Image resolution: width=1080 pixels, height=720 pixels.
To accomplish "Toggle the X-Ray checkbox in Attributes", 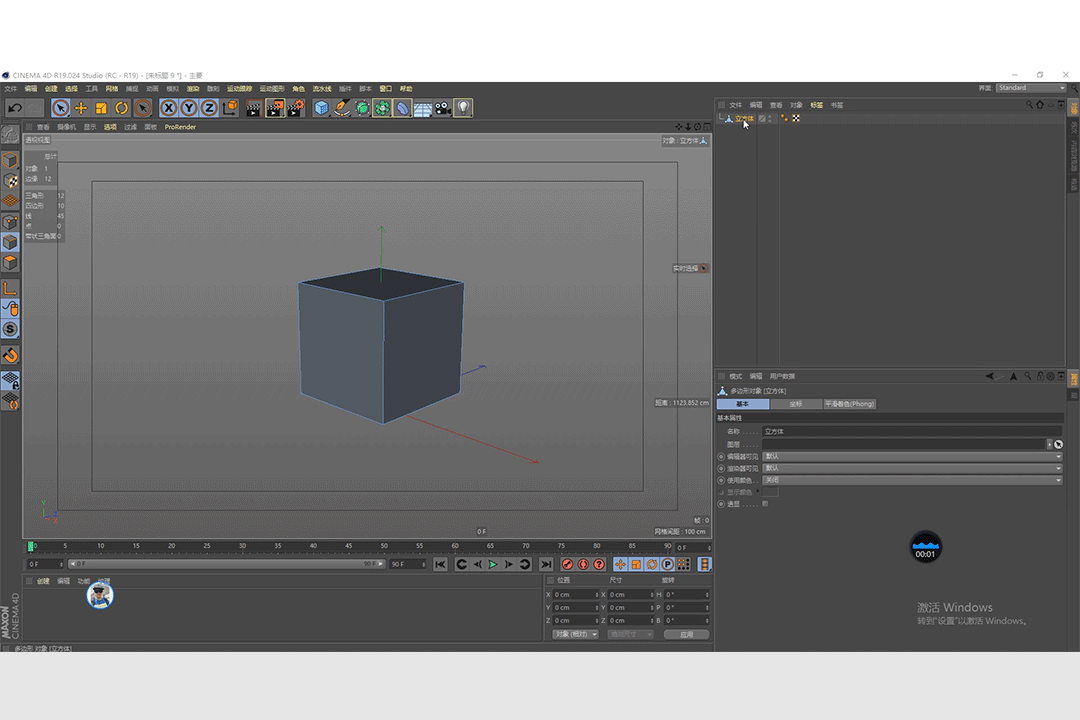I will click(765, 504).
